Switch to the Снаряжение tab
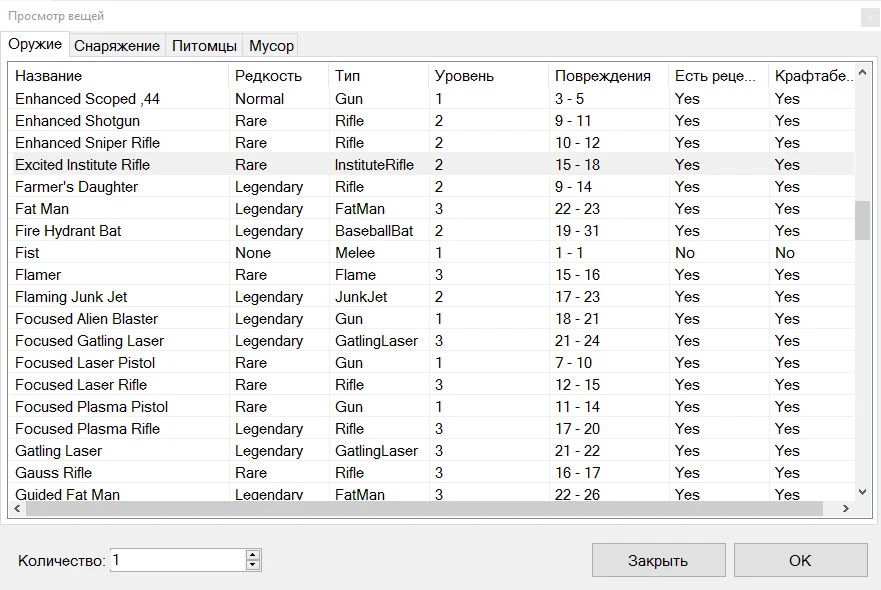The width and height of the screenshot is (881, 590). [117, 46]
